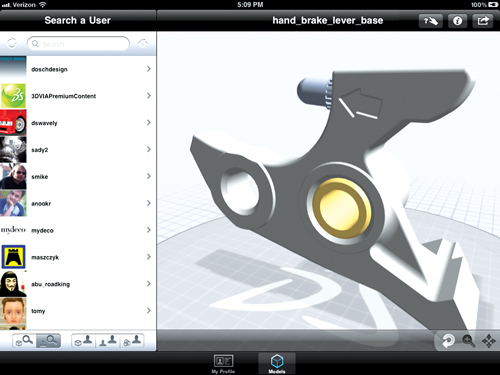This screenshot has width=500, height=375.
Task: Tap the mydeco logo avatar
Action: (13, 230)
